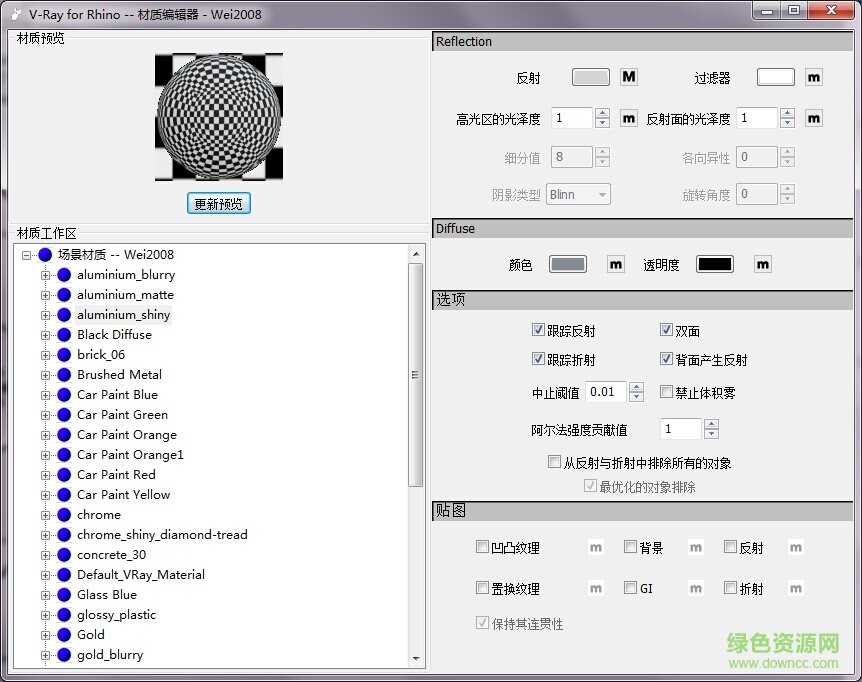Expand the chrome material node

[47, 514]
